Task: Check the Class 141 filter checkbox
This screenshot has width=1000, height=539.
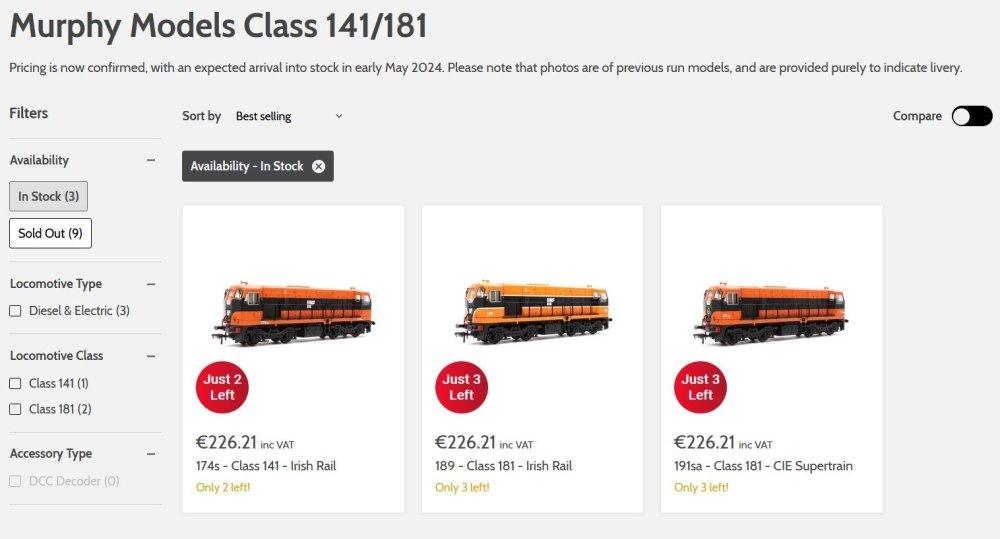Action: tap(15, 383)
